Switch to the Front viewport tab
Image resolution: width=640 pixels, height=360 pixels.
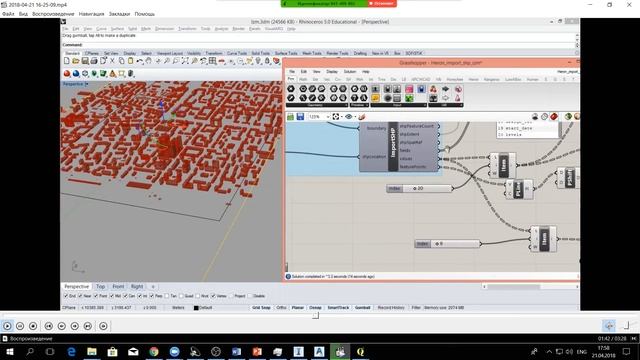pyautogui.click(x=118, y=287)
